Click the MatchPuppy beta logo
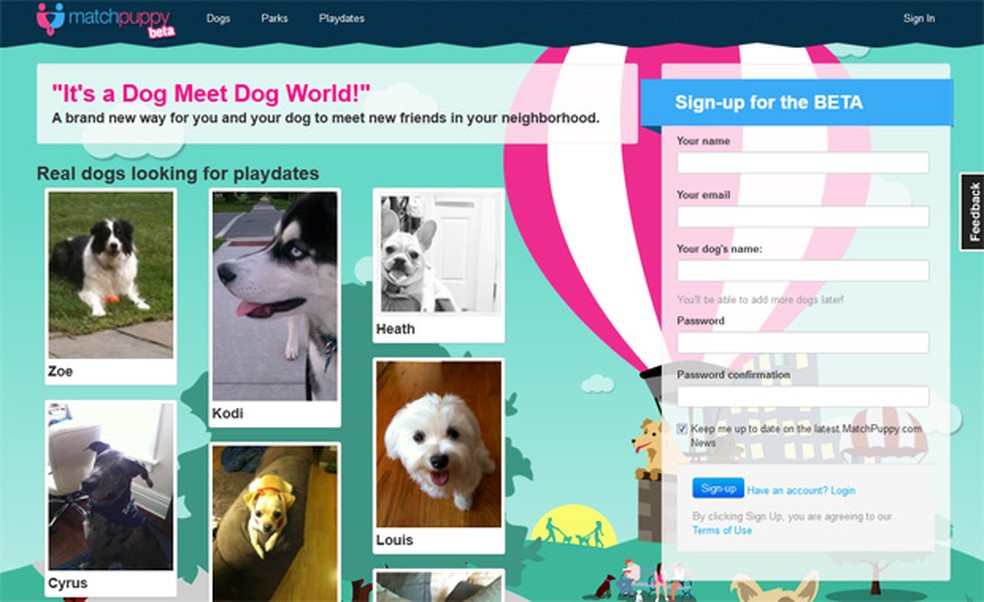The height and width of the screenshot is (602, 984). point(105,20)
